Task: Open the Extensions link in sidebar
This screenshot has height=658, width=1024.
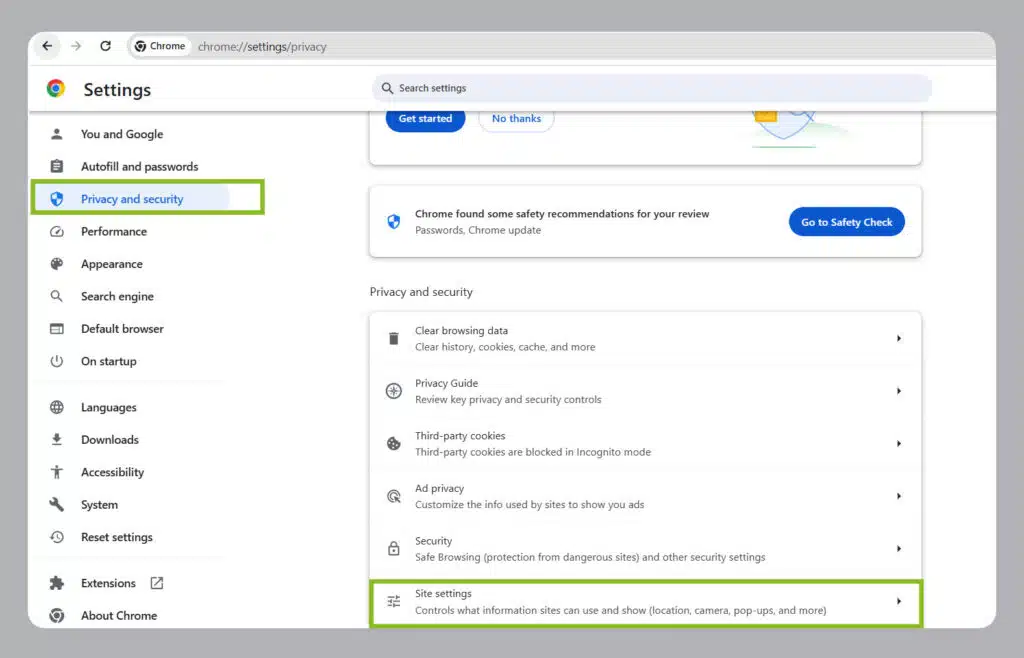Action: coord(108,583)
